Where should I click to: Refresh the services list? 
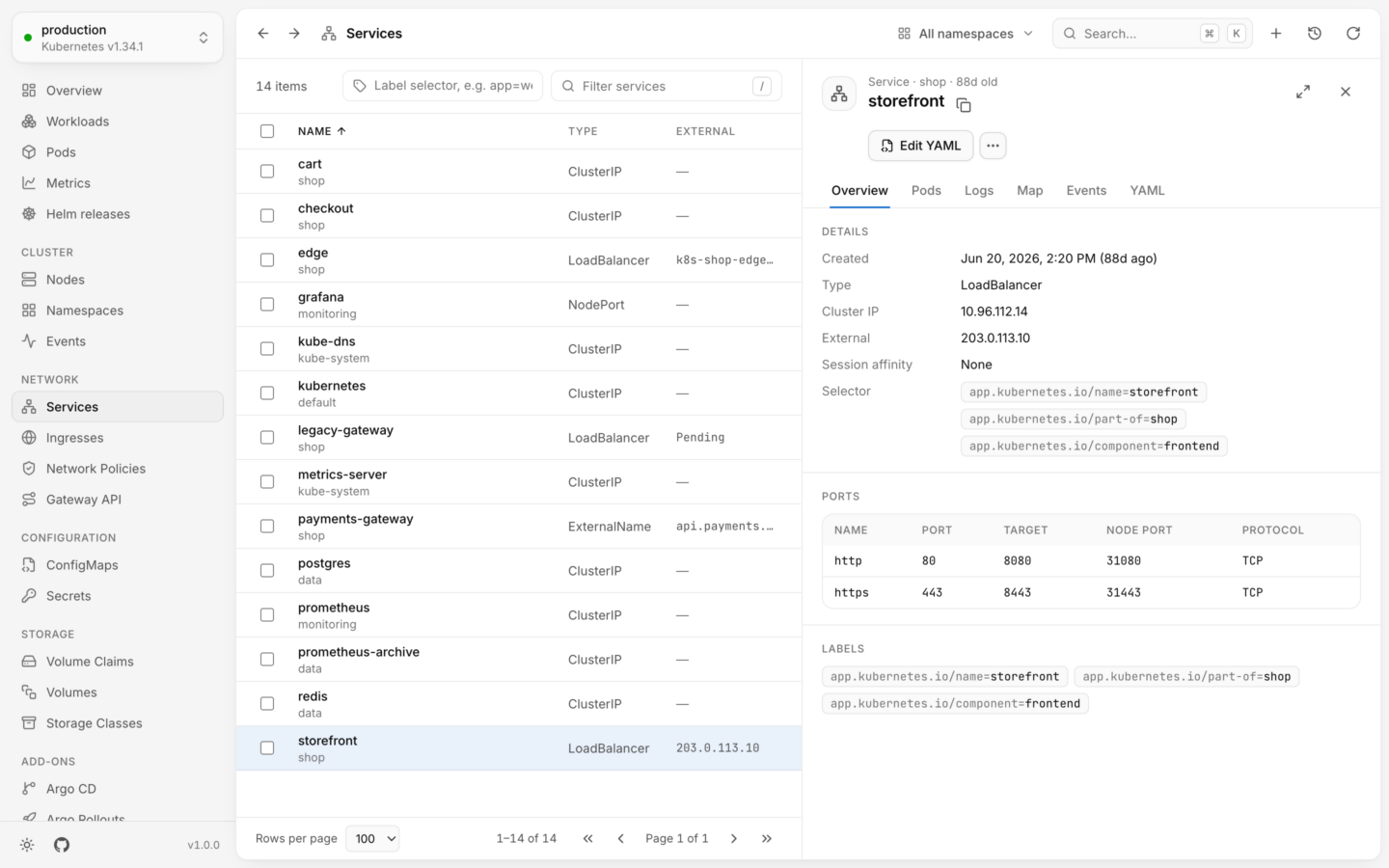1353,34
